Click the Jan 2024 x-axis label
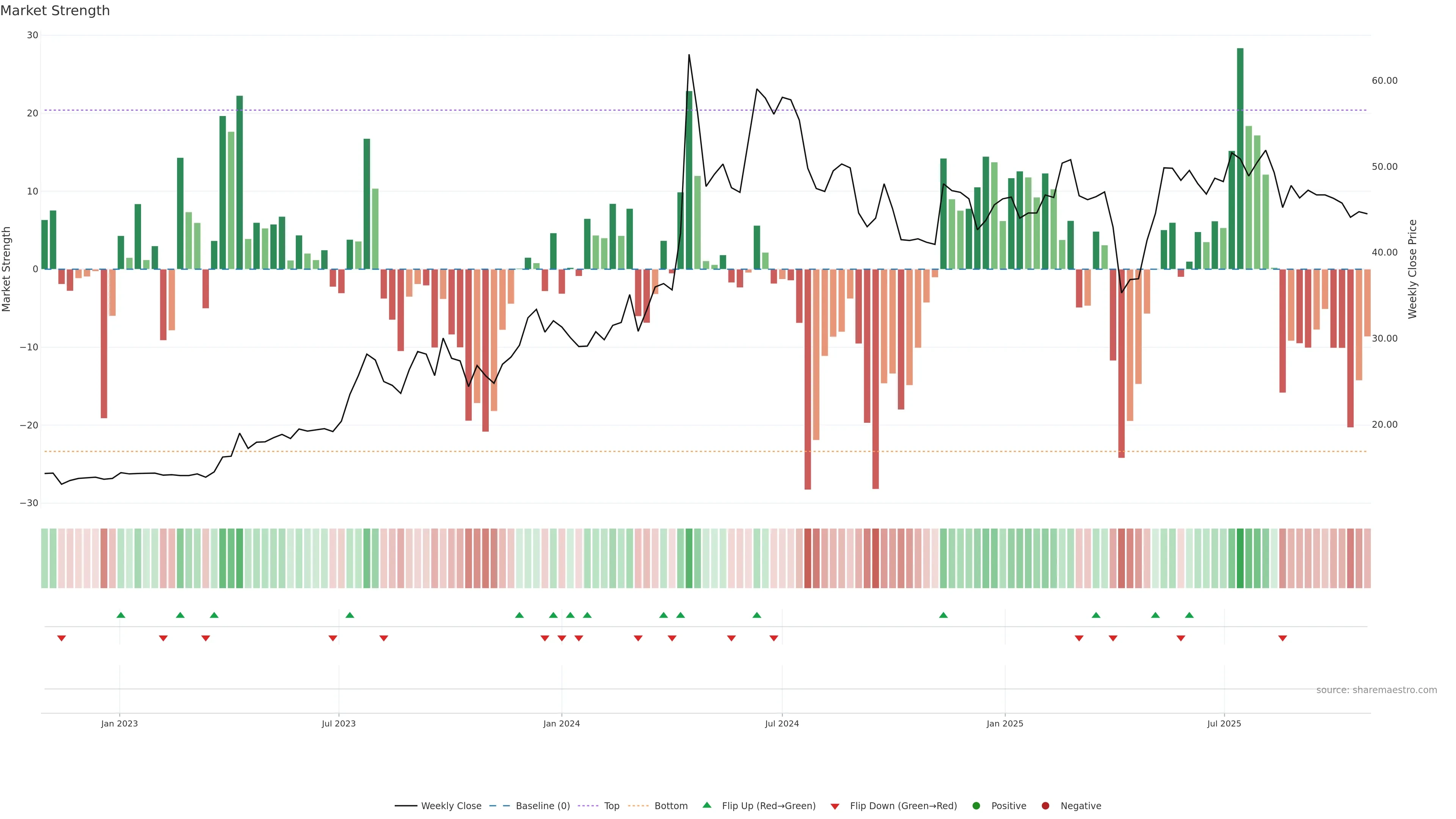This screenshot has width=1456, height=819. click(x=561, y=723)
